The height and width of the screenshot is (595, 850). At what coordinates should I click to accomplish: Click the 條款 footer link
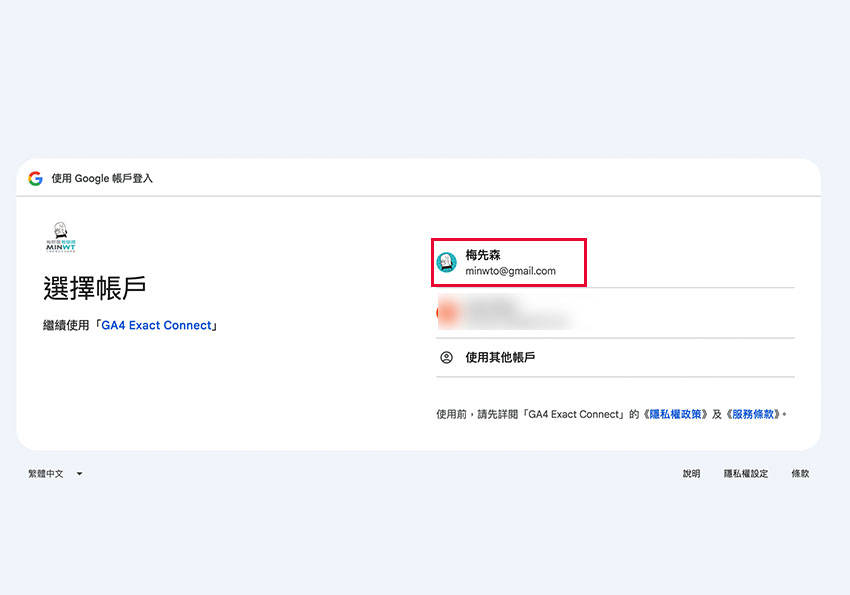coord(800,474)
